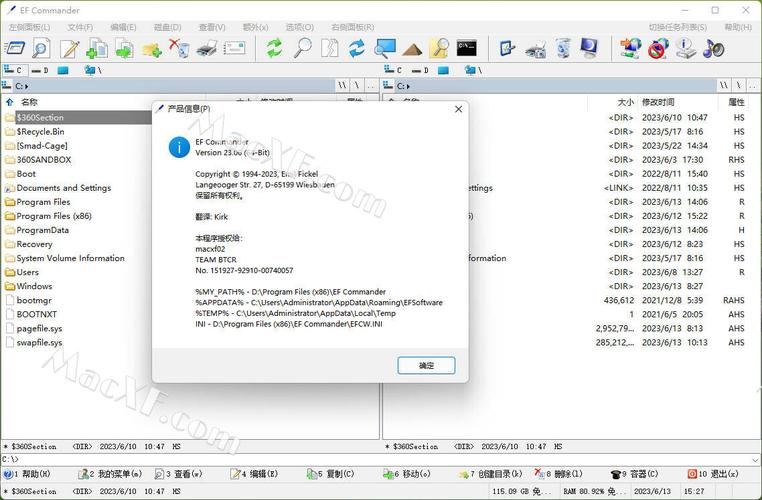
Task: Click the 修改时间 column header in right panel
Action: coord(658,102)
